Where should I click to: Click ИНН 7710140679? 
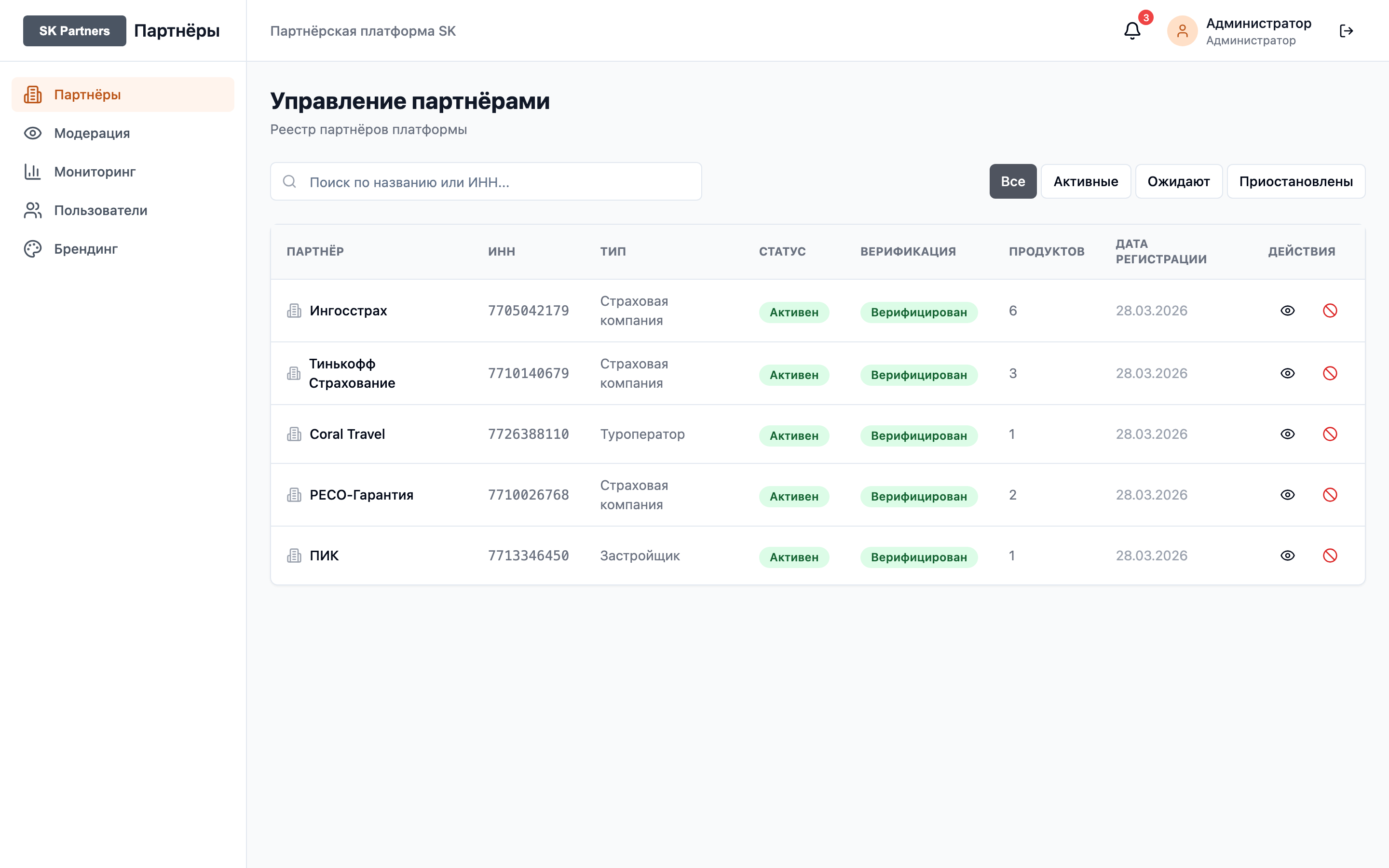coord(528,373)
